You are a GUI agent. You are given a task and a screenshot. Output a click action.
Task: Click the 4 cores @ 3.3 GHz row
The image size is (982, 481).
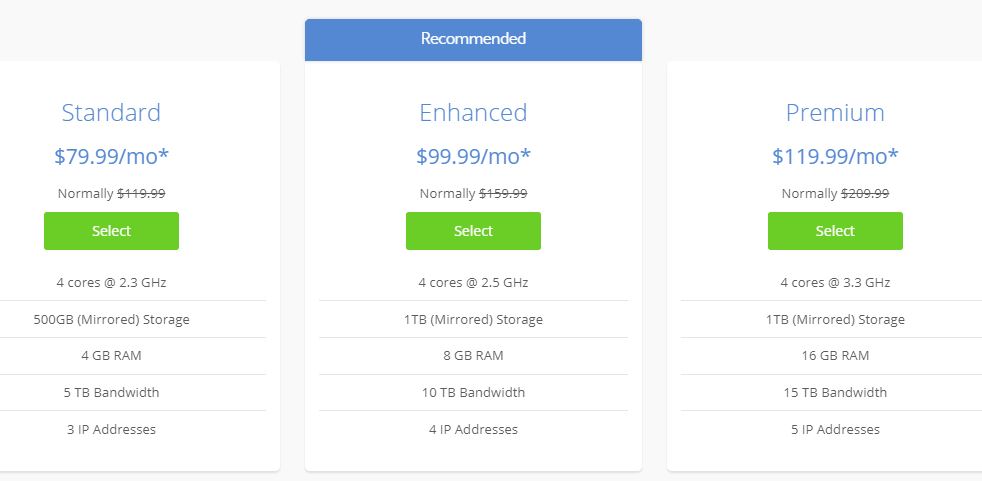[x=835, y=282]
